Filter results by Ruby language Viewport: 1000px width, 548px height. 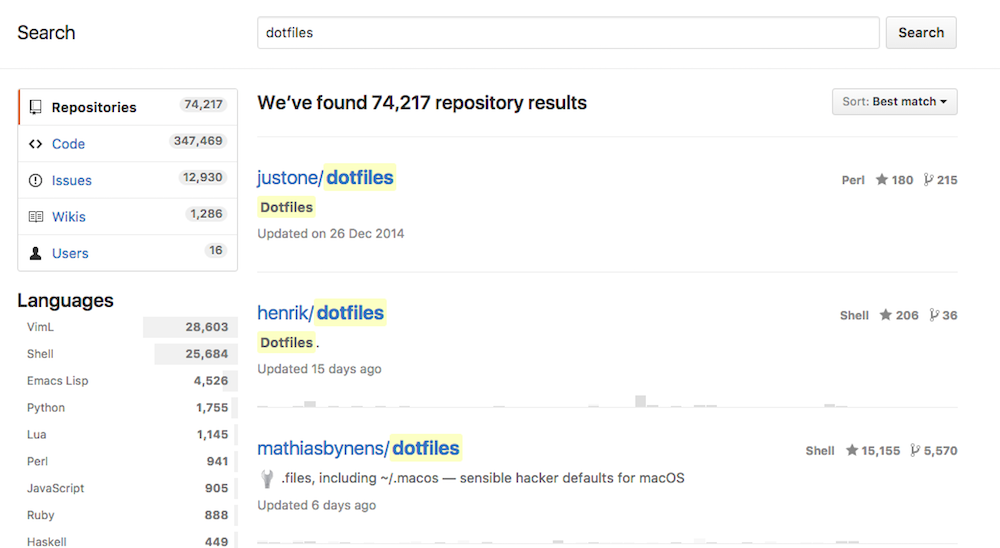pos(128,514)
